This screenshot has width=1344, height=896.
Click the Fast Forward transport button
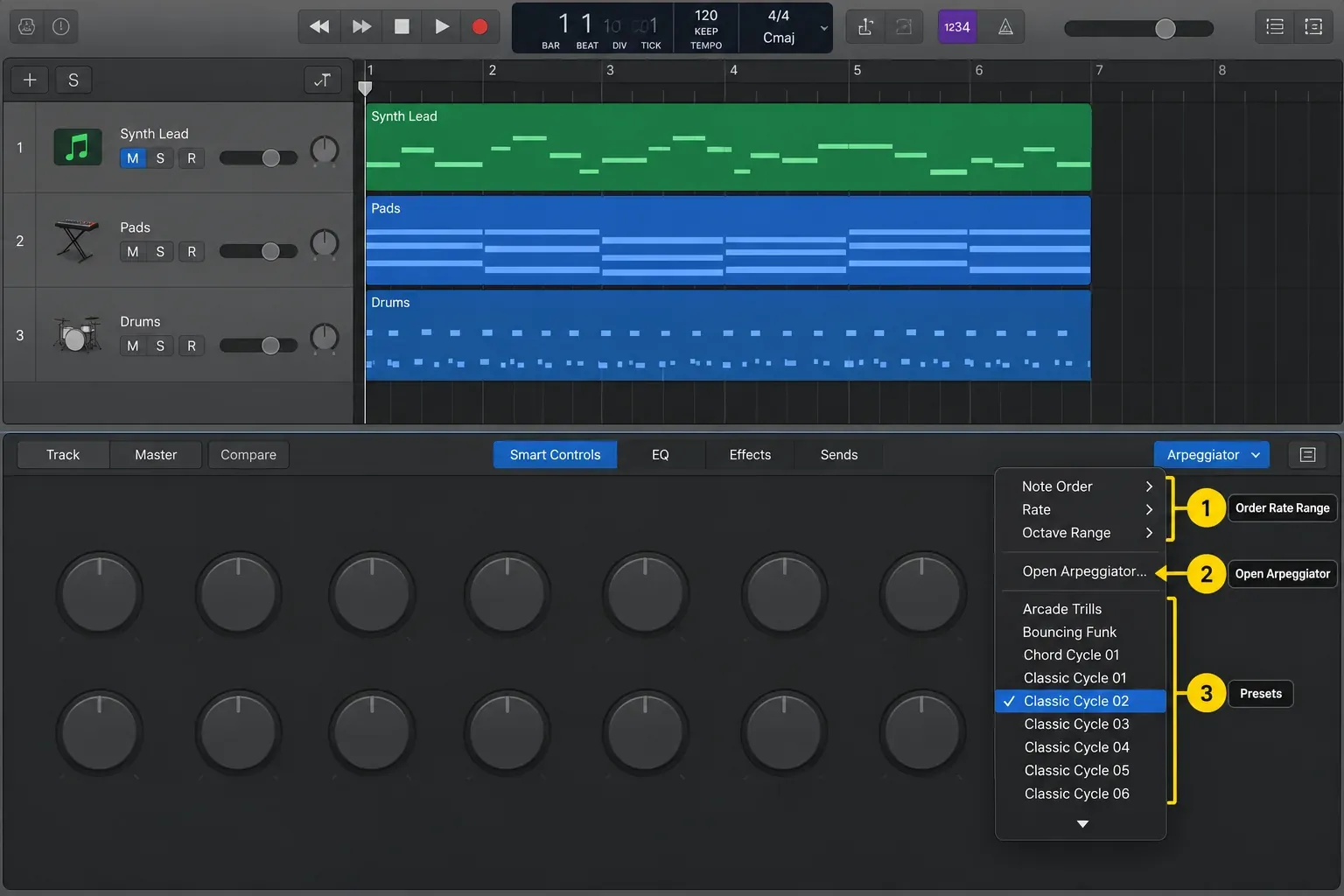click(x=361, y=26)
